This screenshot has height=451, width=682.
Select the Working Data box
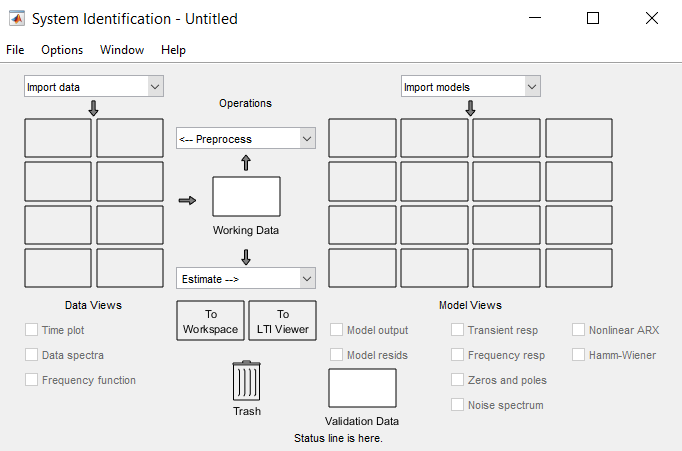(x=246, y=196)
